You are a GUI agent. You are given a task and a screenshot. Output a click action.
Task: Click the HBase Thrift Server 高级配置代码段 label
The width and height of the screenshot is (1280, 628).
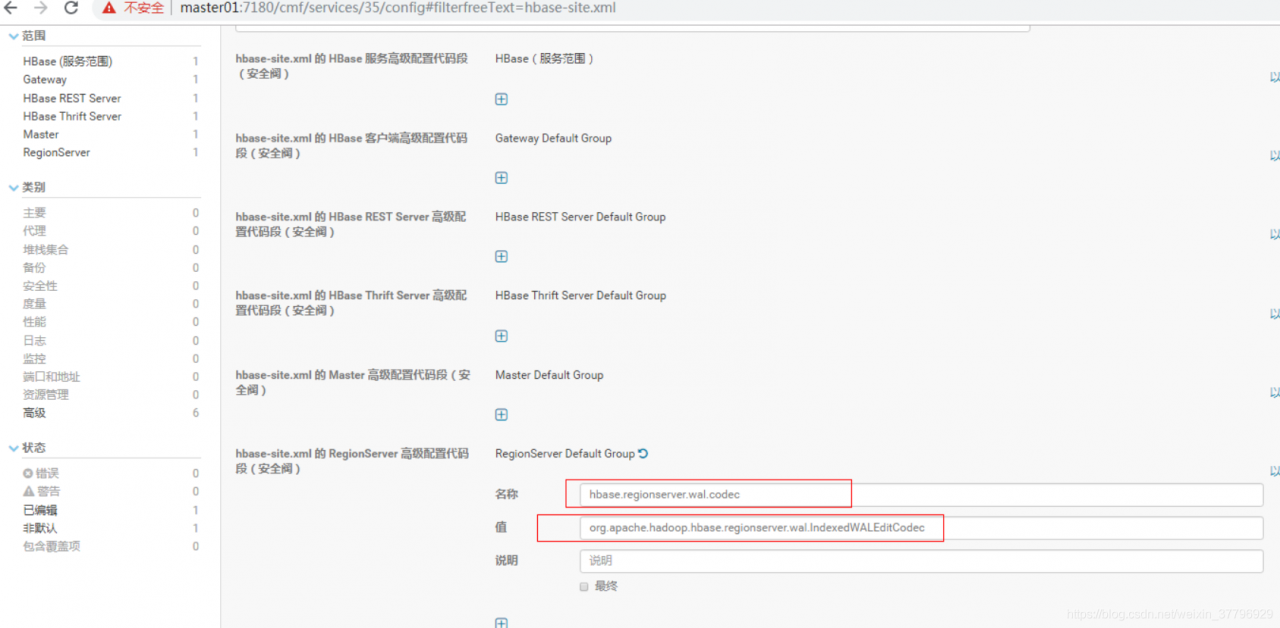[x=352, y=303]
